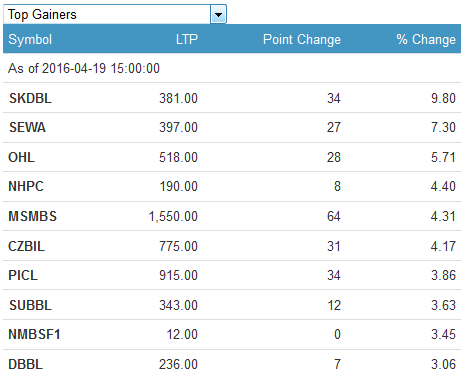Open the OHL symbol link

point(21,157)
